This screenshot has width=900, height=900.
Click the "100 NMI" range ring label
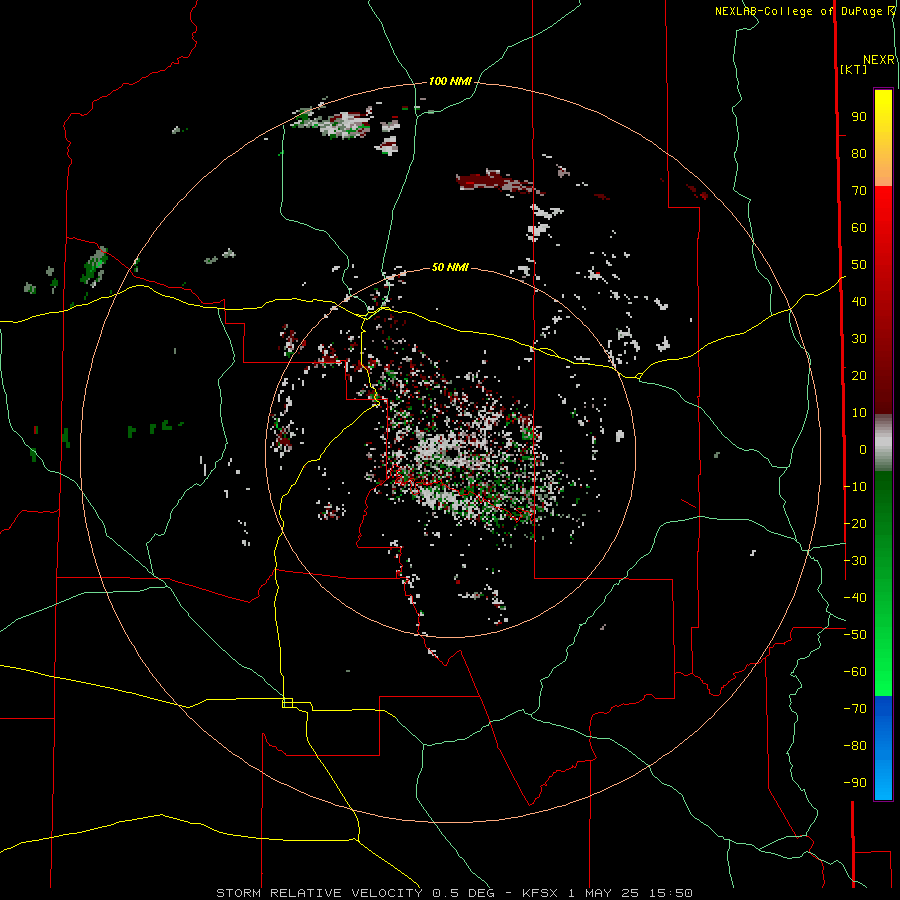click(x=450, y=82)
